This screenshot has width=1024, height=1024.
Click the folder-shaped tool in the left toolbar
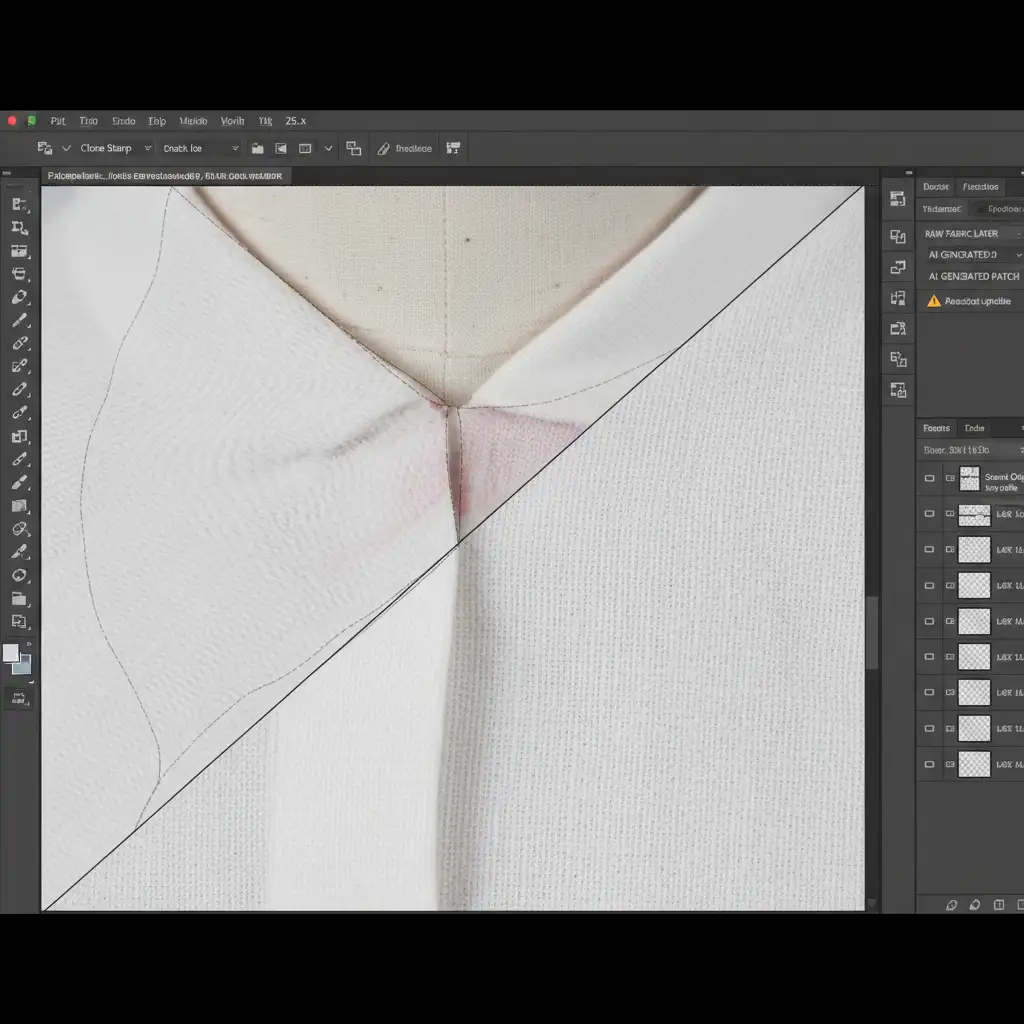[19, 599]
